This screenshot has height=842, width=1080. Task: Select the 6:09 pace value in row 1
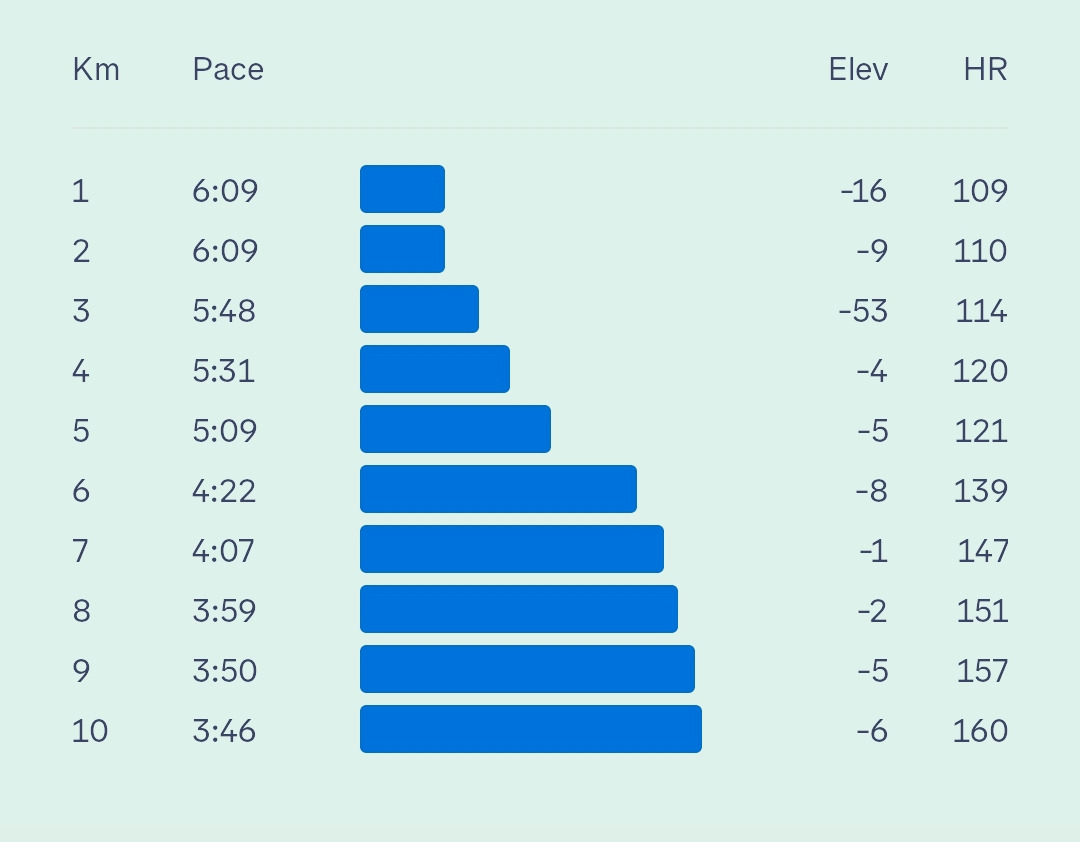pyautogui.click(x=225, y=191)
